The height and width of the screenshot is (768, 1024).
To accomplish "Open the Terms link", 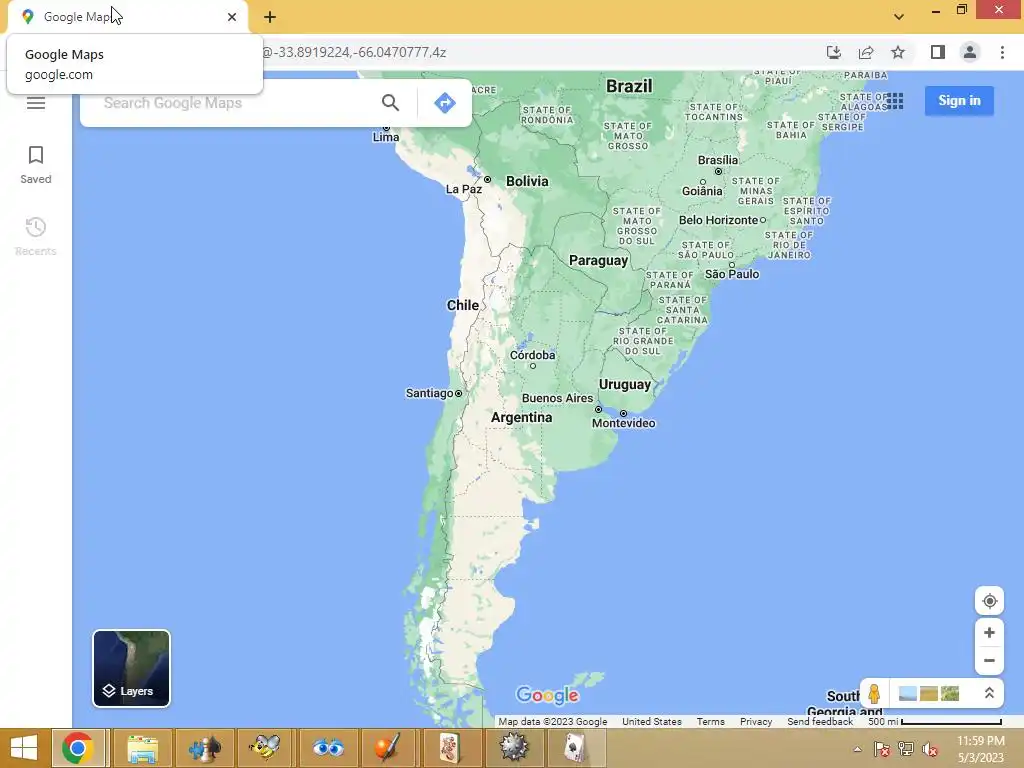I will tap(711, 722).
